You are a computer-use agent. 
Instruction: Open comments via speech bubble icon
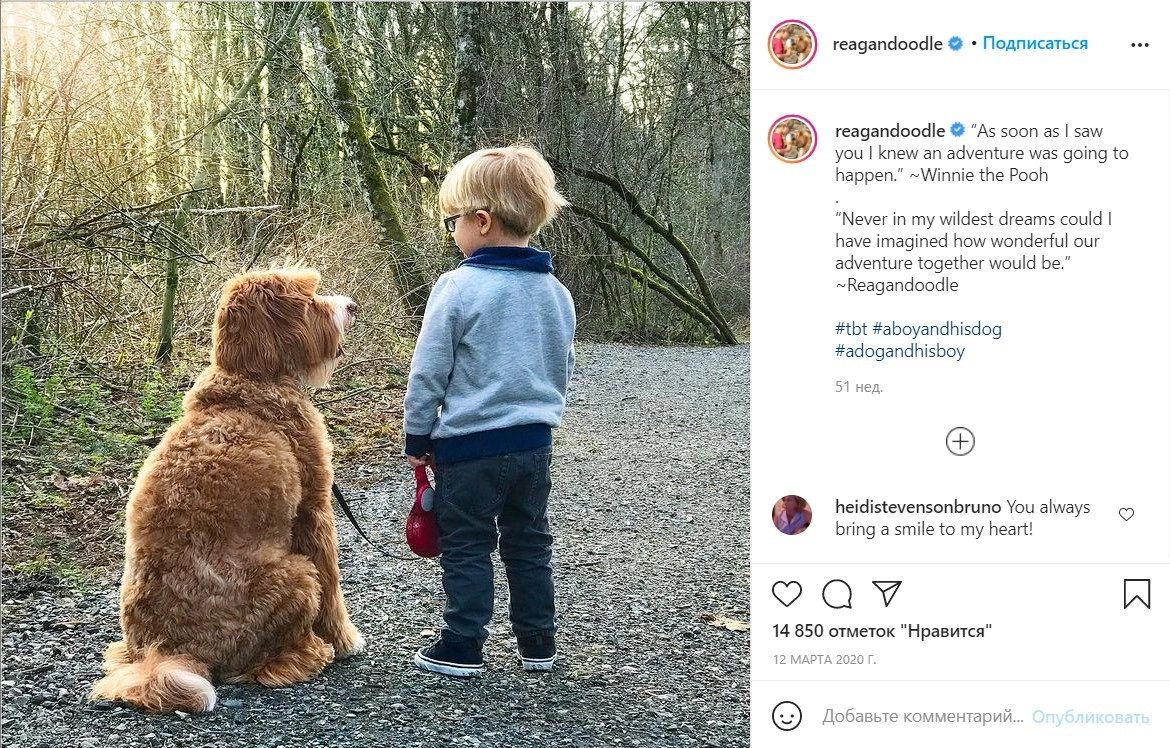click(837, 594)
